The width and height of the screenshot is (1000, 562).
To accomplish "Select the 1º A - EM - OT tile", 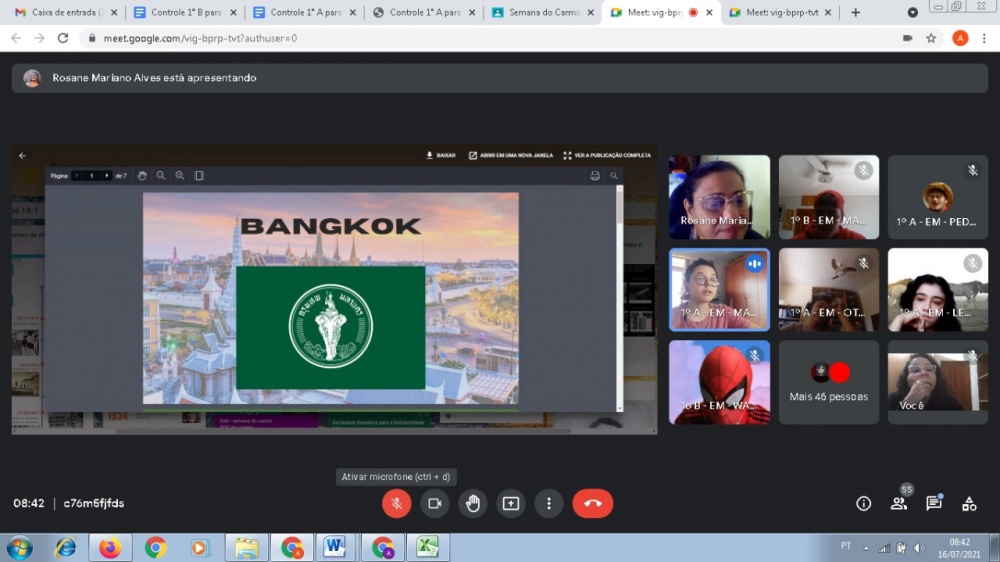I will coord(828,290).
